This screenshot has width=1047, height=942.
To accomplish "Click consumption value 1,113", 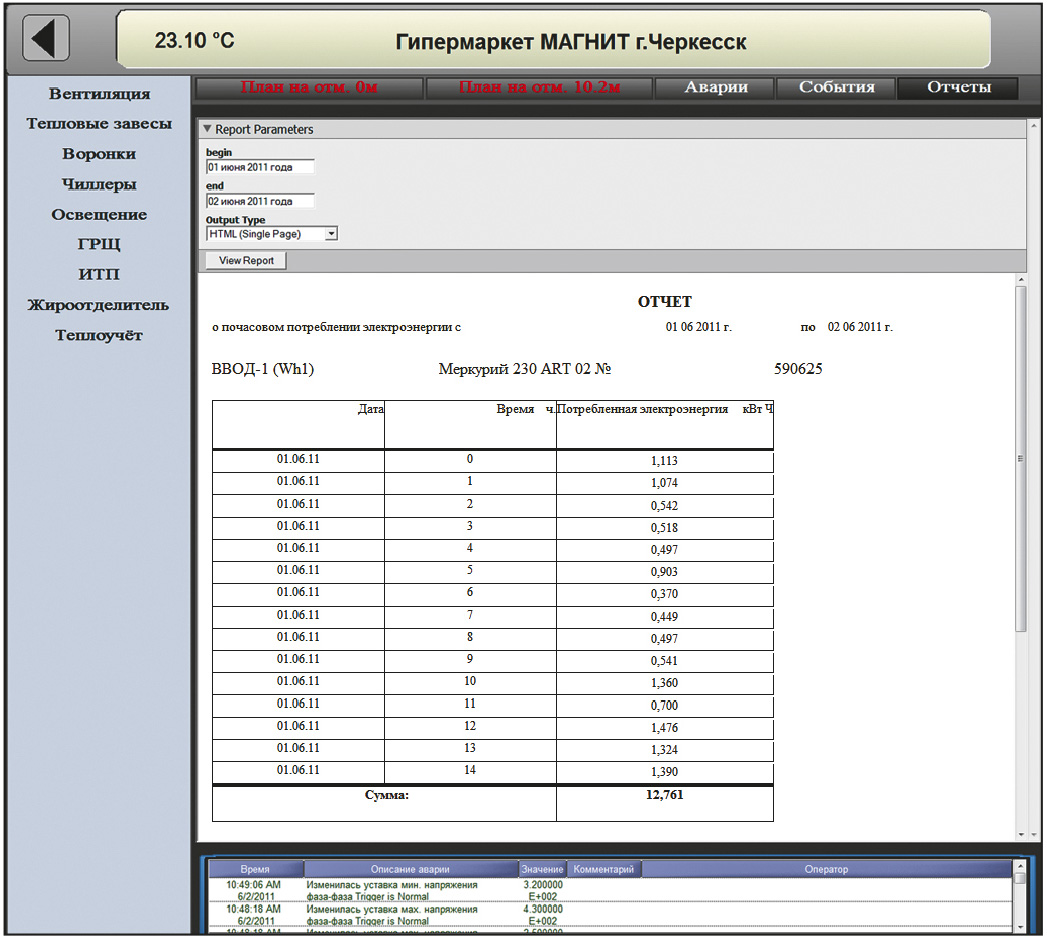I will coord(664,461).
